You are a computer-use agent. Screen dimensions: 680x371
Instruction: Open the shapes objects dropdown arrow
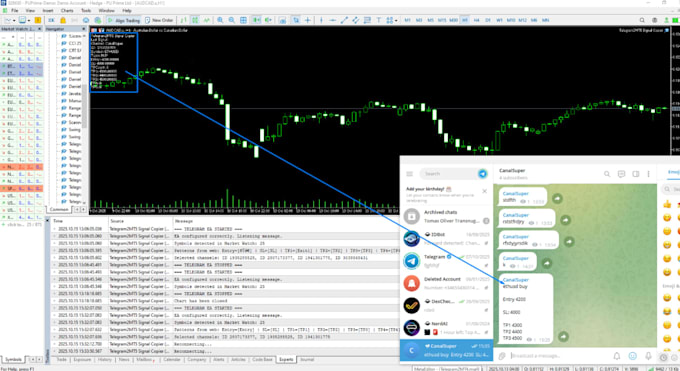pyautogui.click(x=396, y=20)
